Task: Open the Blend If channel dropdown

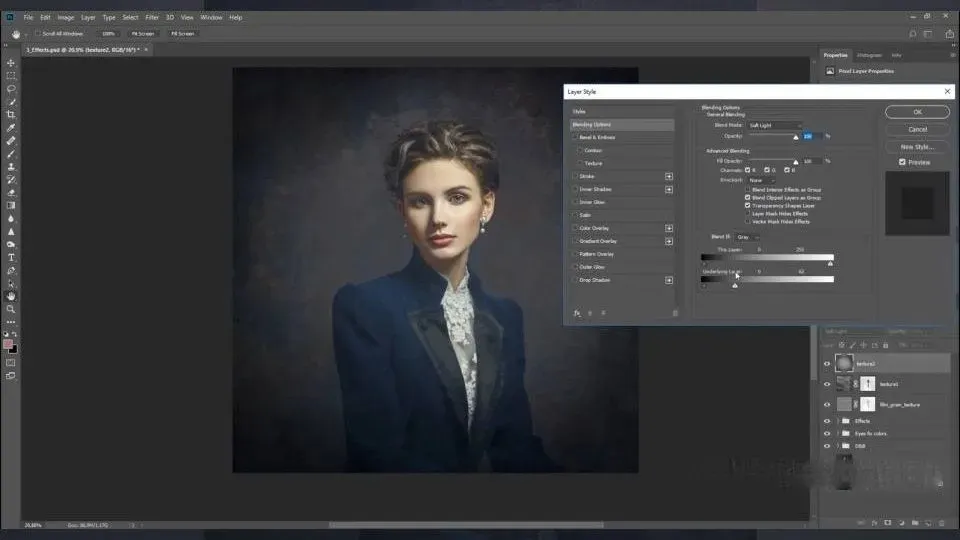Action: [x=747, y=237]
